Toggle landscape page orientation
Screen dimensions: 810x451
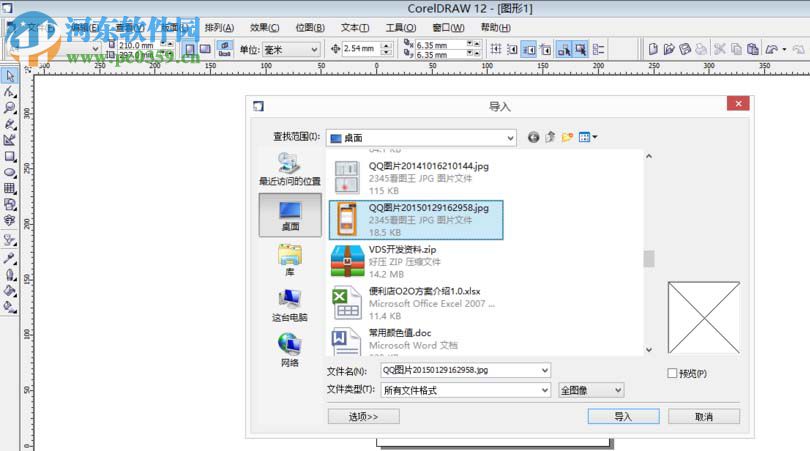click(x=206, y=50)
